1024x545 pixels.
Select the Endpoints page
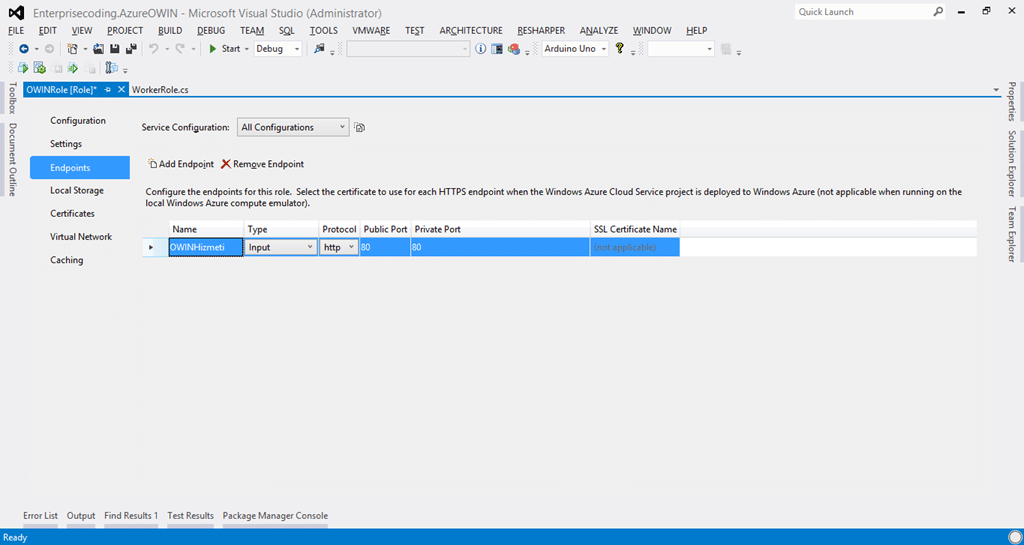point(80,168)
